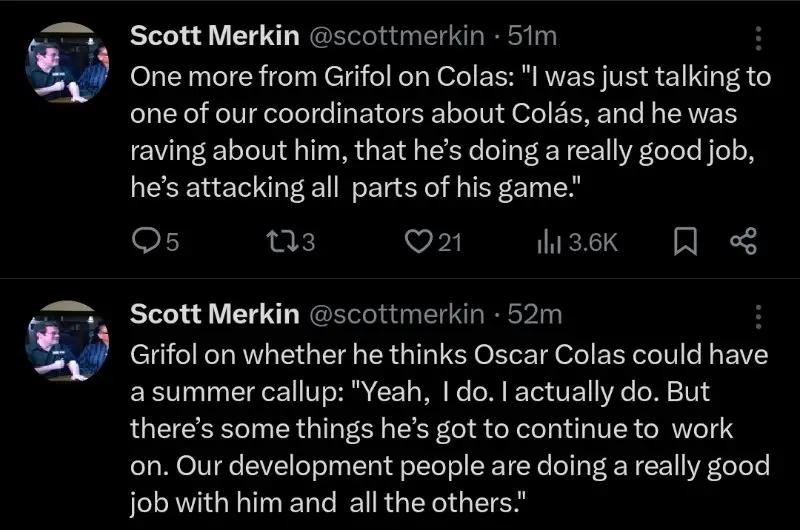Open Scott Merkin's name on second tweet
800x530 pixels.
point(215,314)
